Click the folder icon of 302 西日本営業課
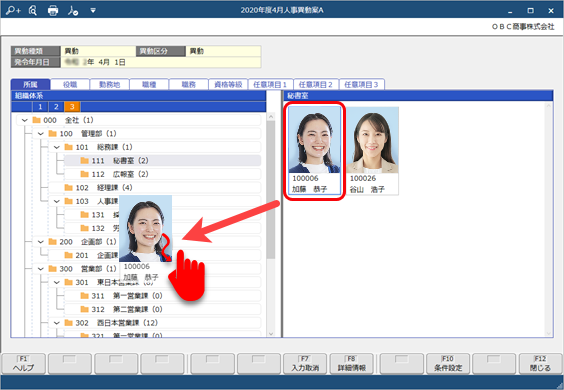The height and width of the screenshot is (390, 564). [68, 323]
